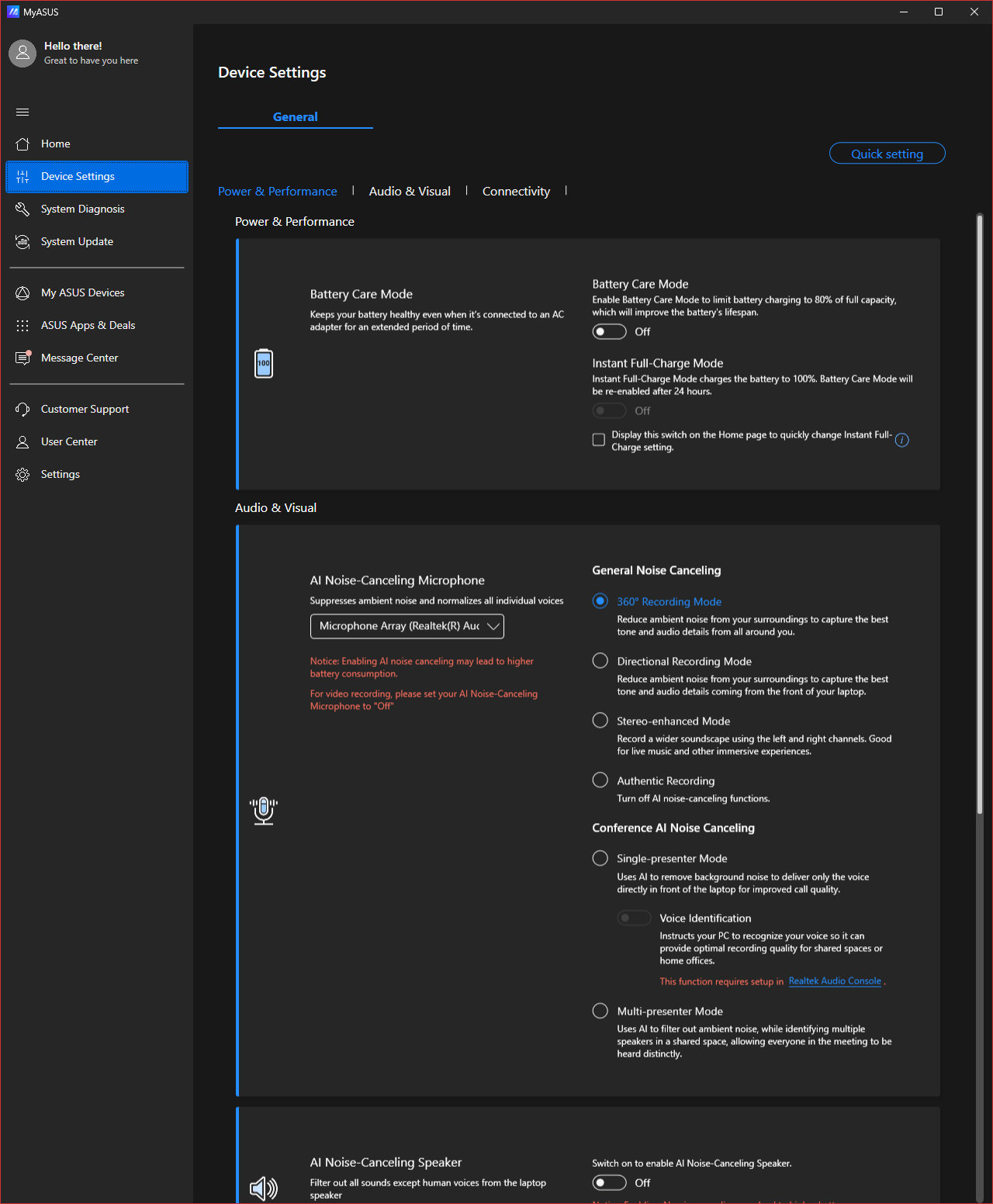Jump to Audio & Visual section
The width and height of the screenshot is (993, 1204).
[410, 191]
